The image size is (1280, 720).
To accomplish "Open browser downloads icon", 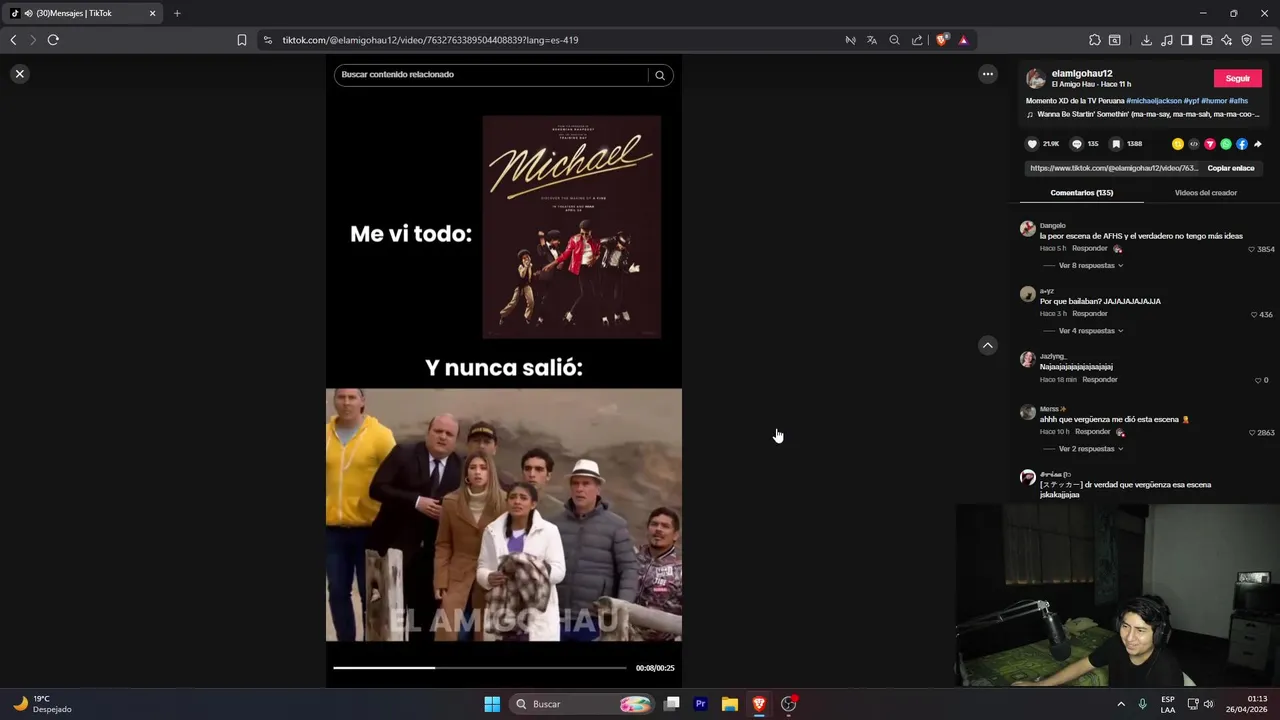I will pos(1146,40).
